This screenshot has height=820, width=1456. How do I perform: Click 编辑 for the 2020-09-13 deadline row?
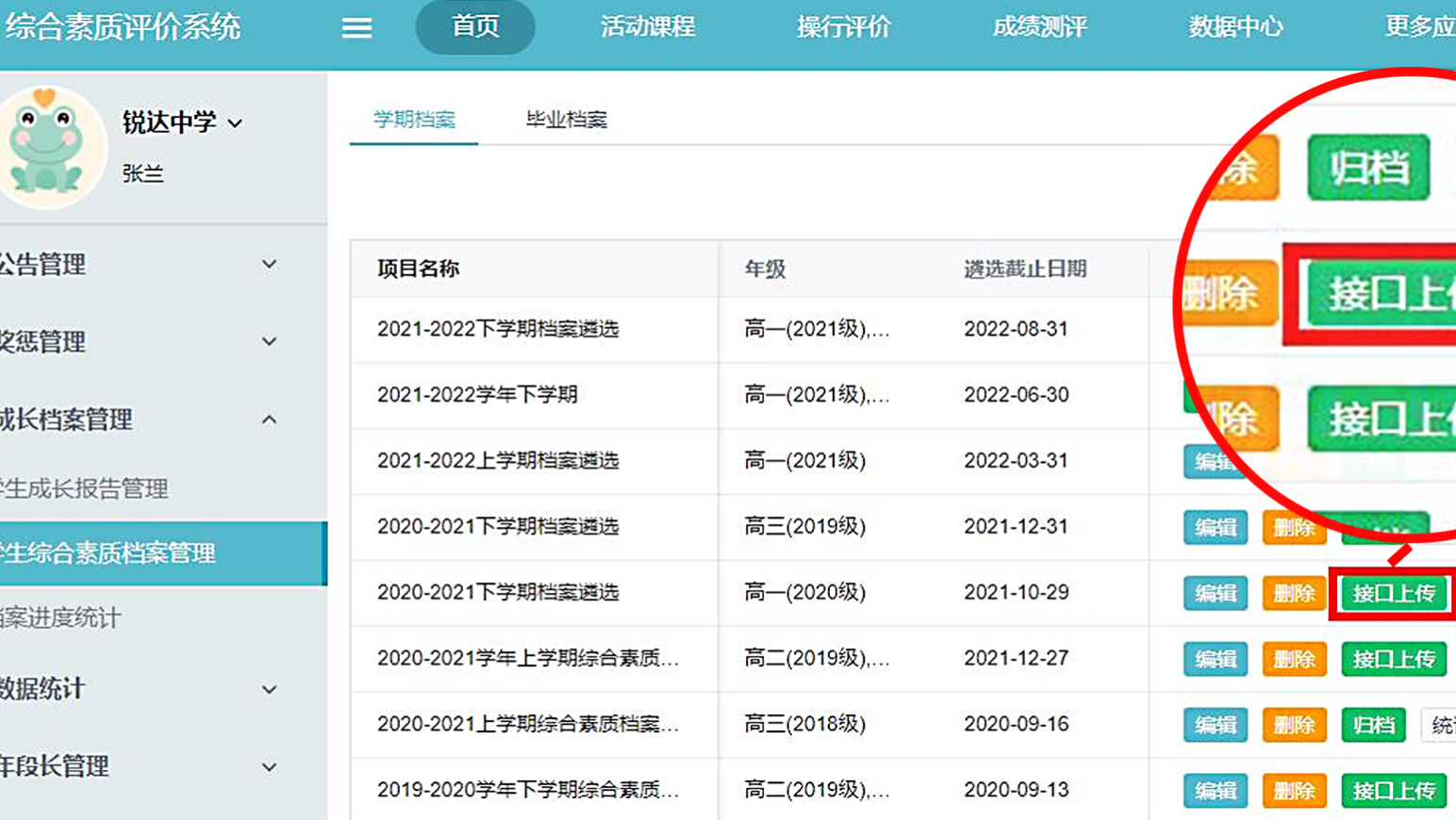1216,791
